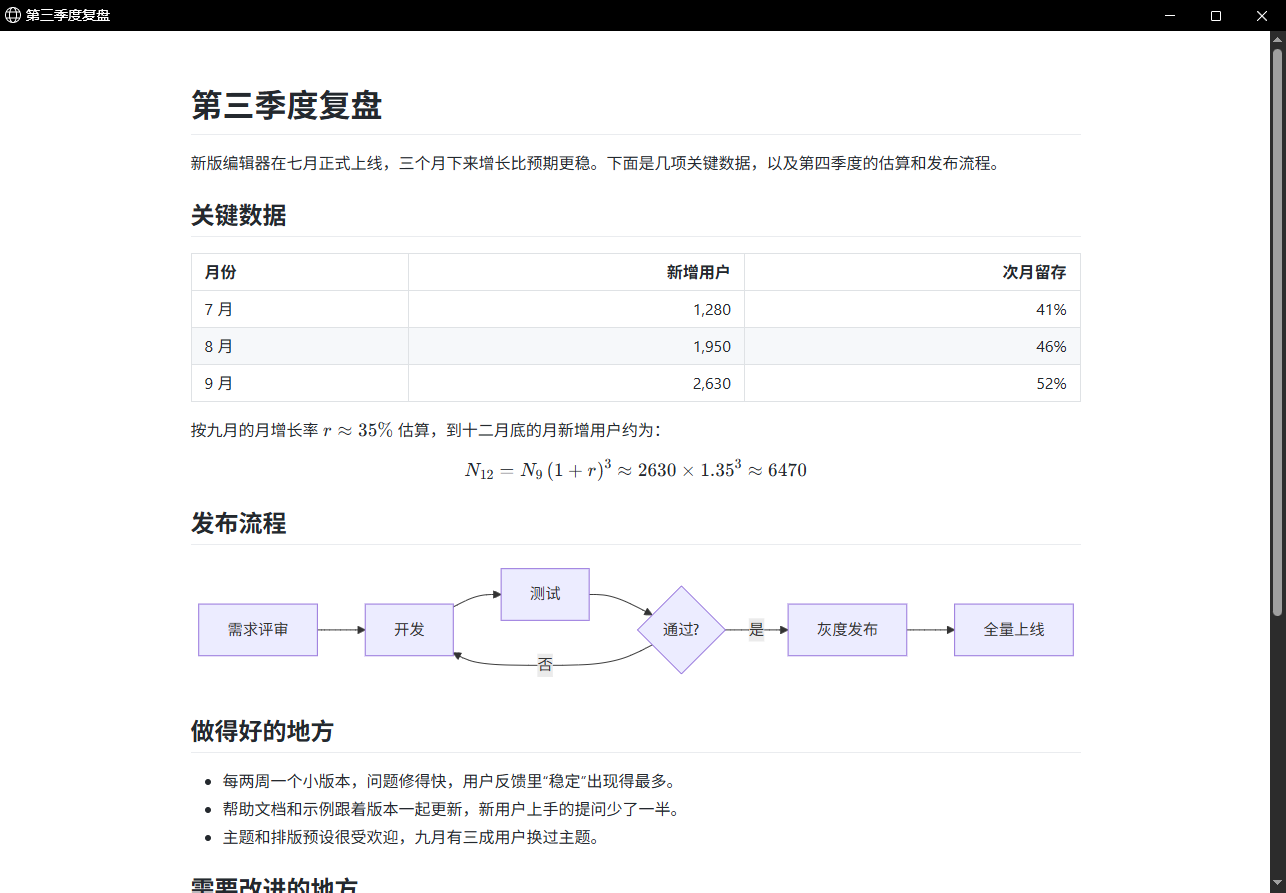Click the 9 月 row cell
1286x893 pixels.
point(300,383)
